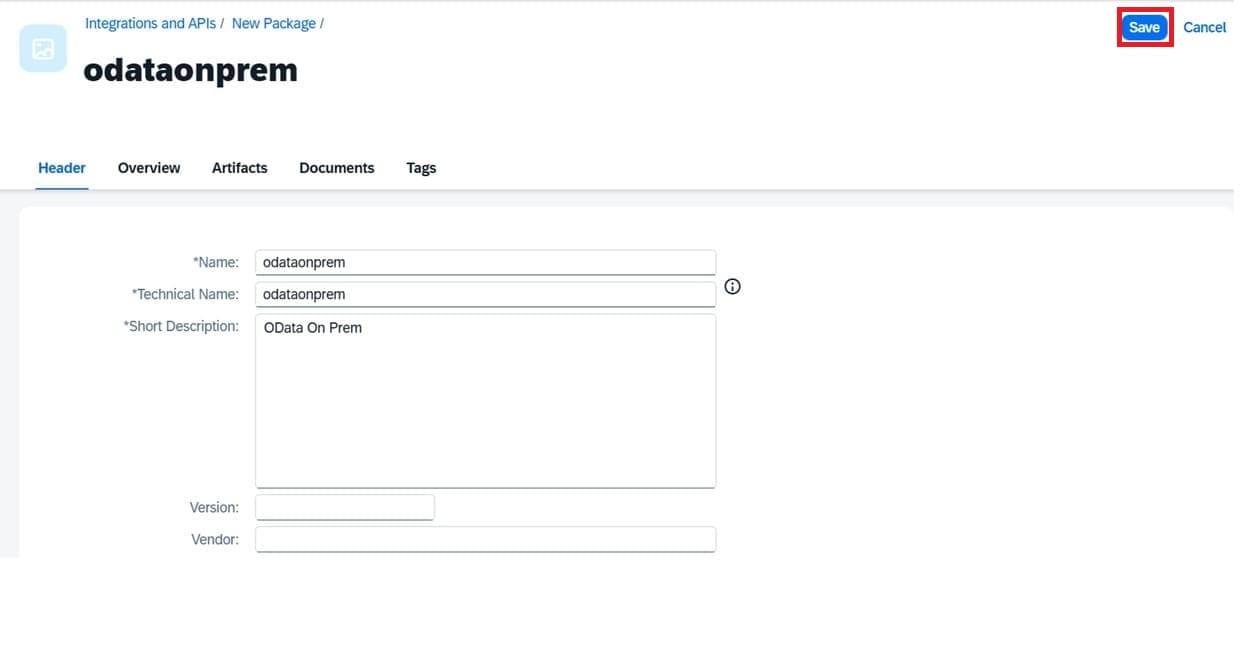Open Integrations and APIs breadcrumb link
This screenshot has height=655, width=1247.
(x=150, y=23)
